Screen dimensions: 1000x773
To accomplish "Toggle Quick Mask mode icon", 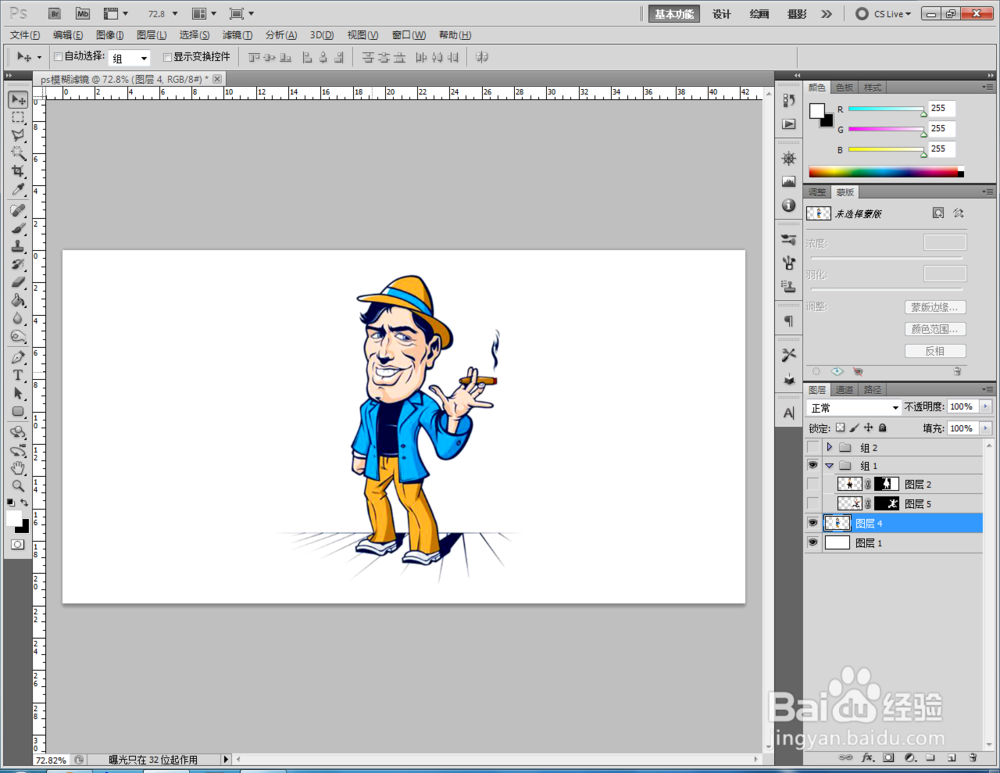I will 18,544.
